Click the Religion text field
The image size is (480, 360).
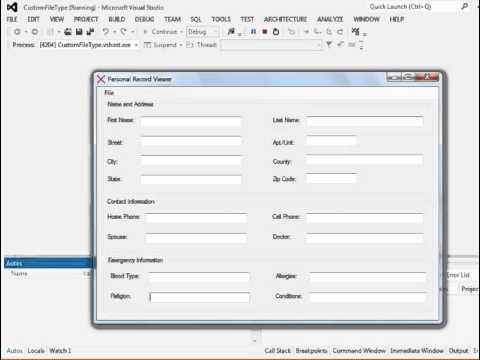(199, 297)
